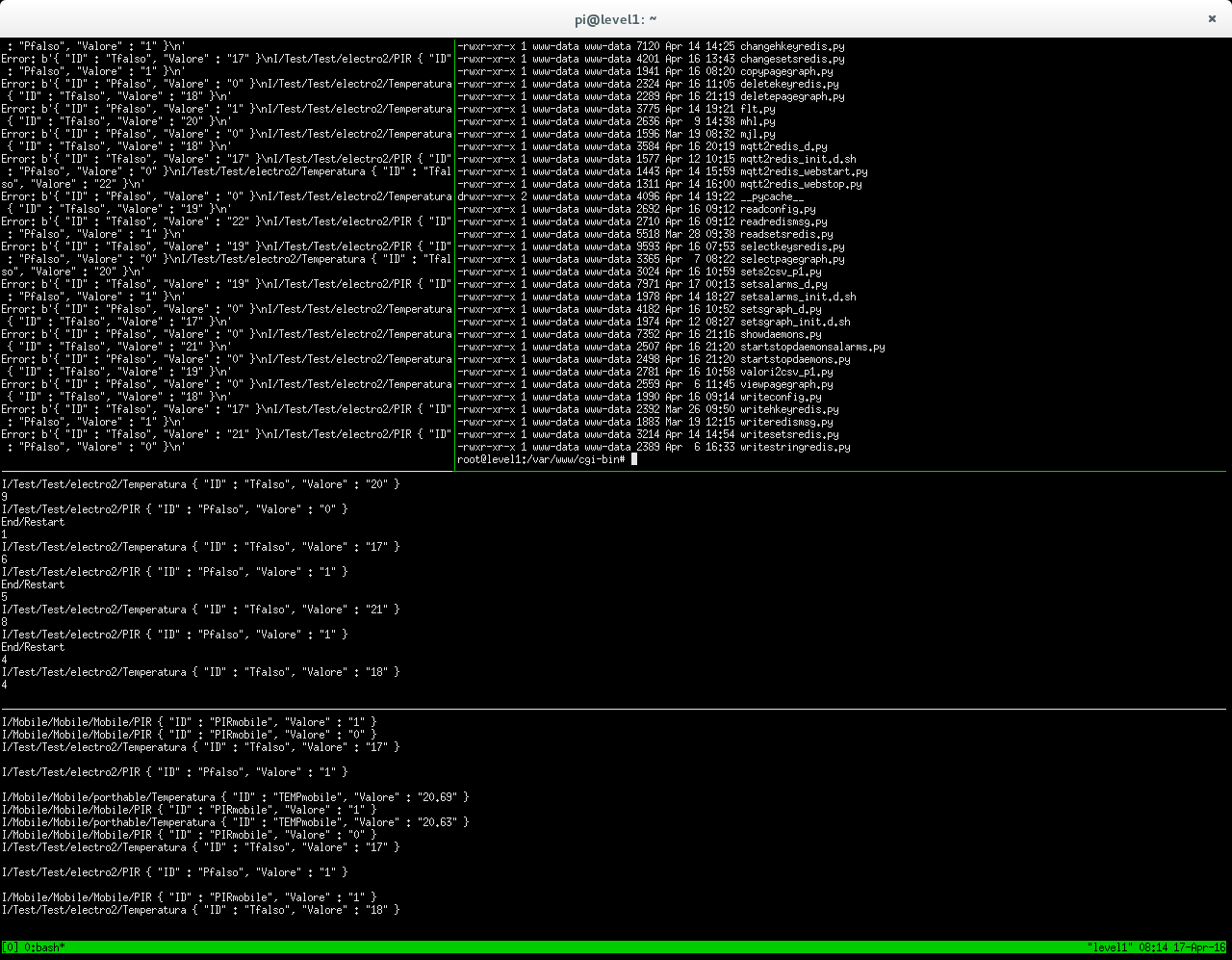Select writestringredis.py at the listing bottom
Viewport: 1232px width, 960px height.
click(x=795, y=447)
